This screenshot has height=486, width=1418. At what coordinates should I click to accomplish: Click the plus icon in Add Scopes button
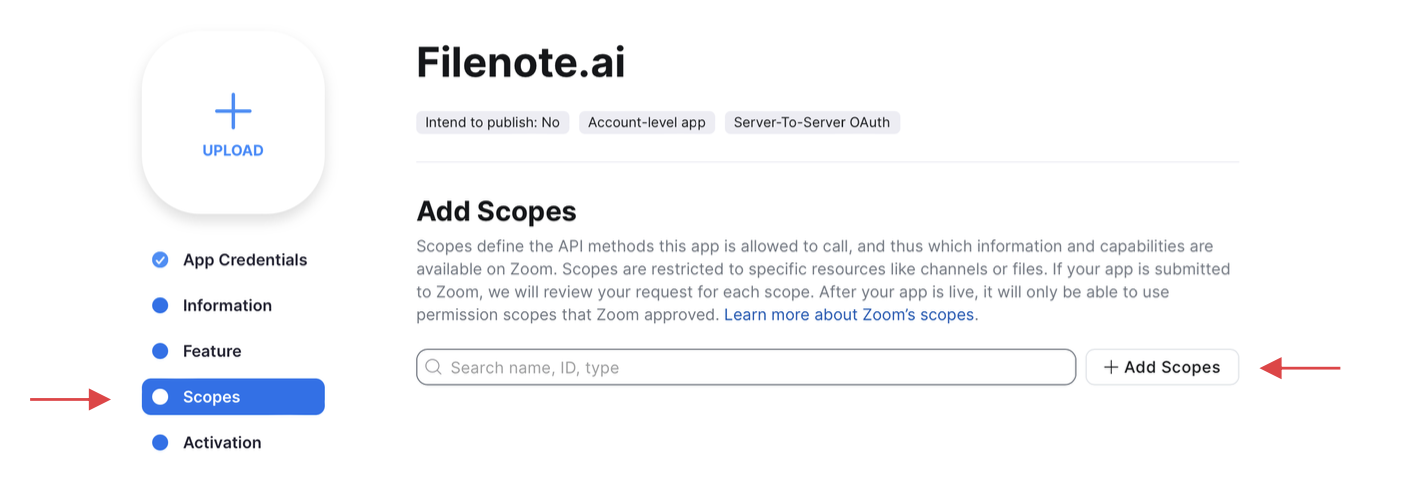point(1111,367)
